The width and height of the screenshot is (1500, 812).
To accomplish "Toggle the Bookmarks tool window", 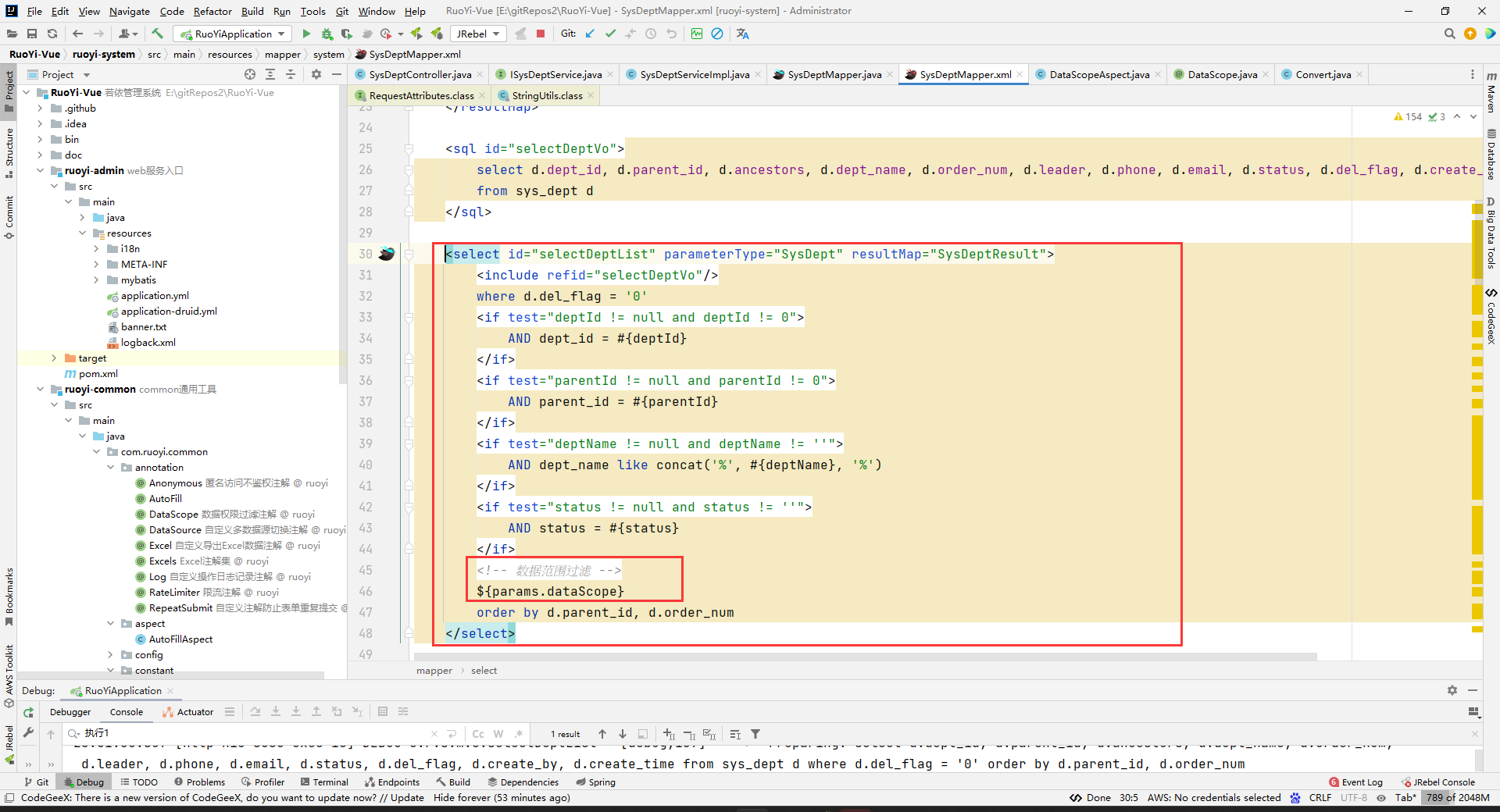I will tap(9, 597).
